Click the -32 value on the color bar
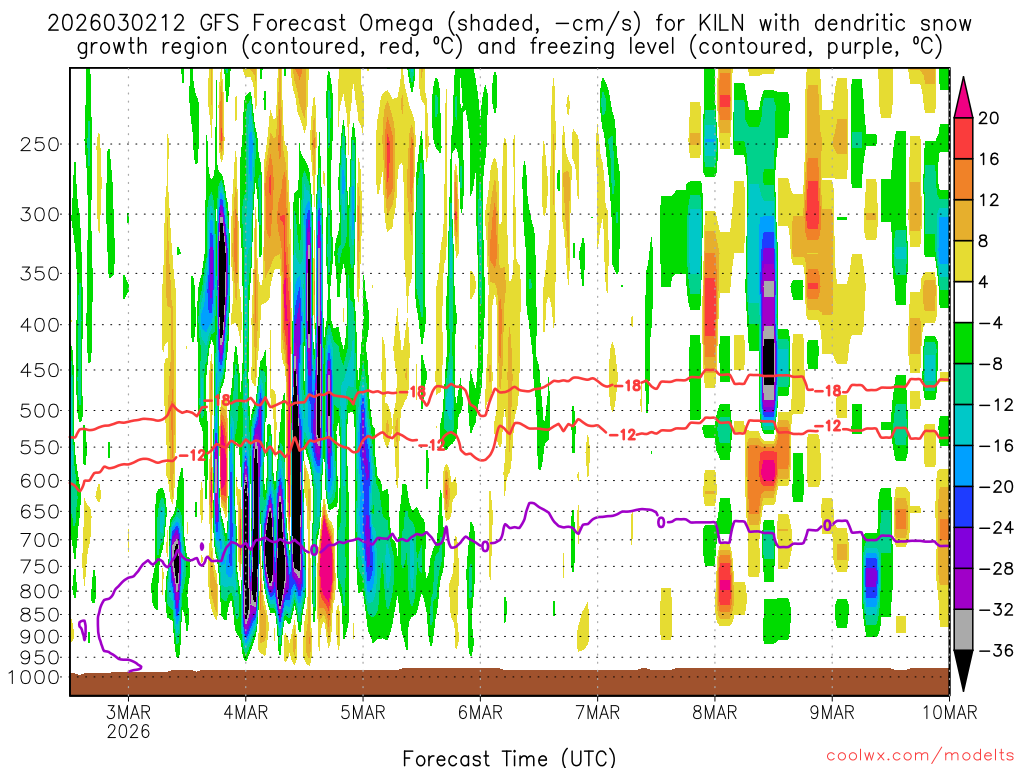The width and height of the screenshot is (1024, 768). [x=997, y=610]
